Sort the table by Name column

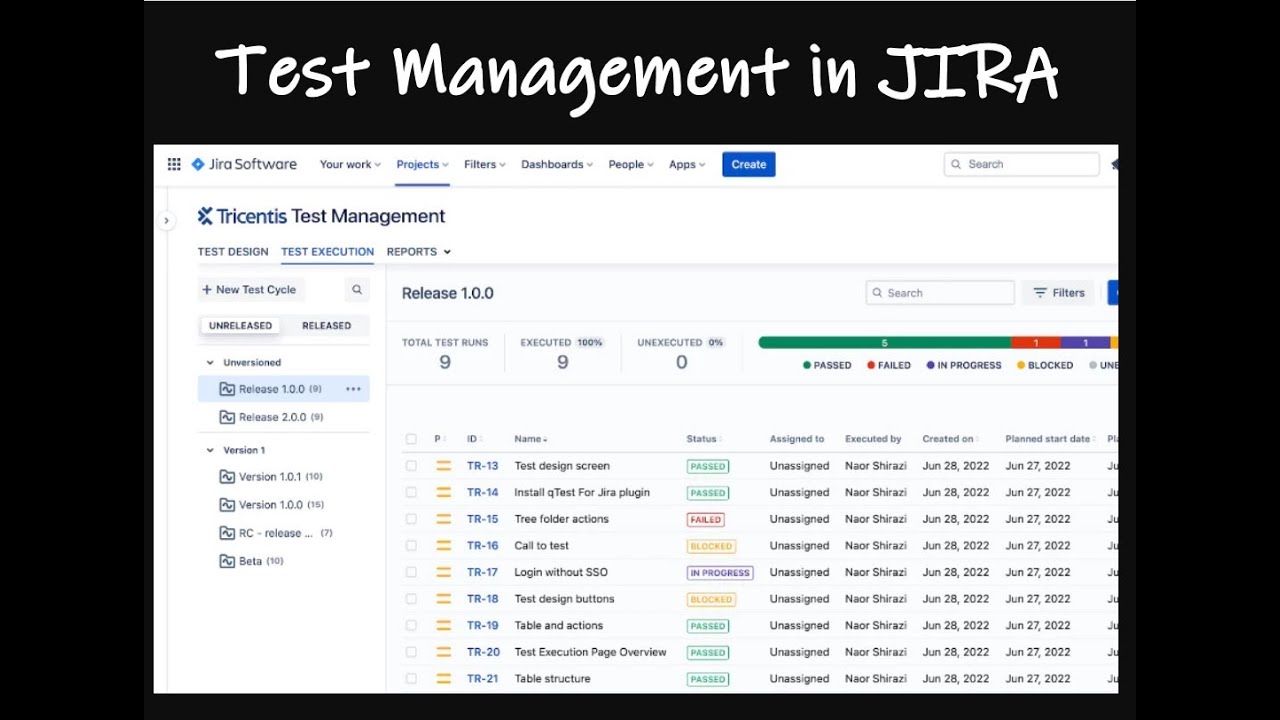(530, 439)
